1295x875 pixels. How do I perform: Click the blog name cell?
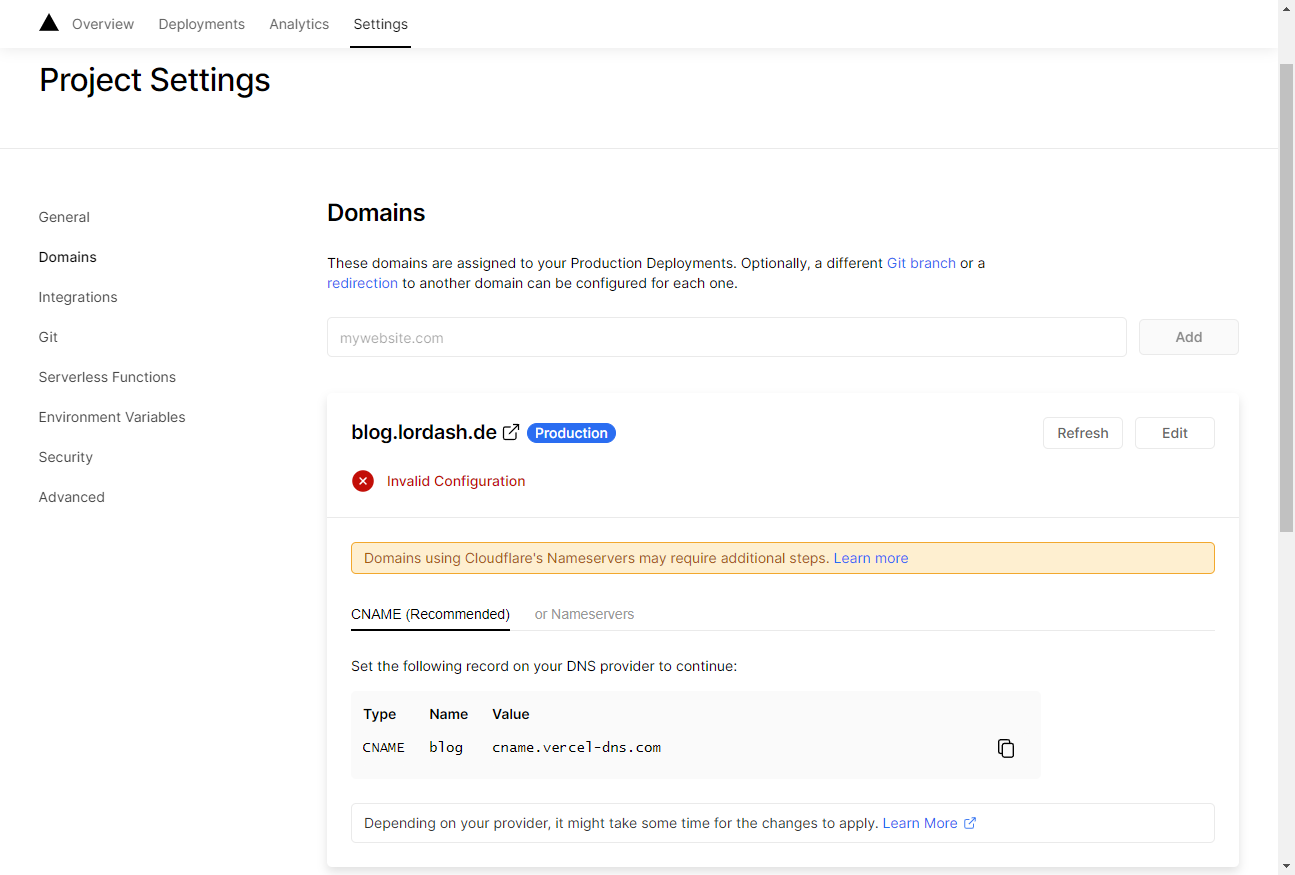[446, 747]
